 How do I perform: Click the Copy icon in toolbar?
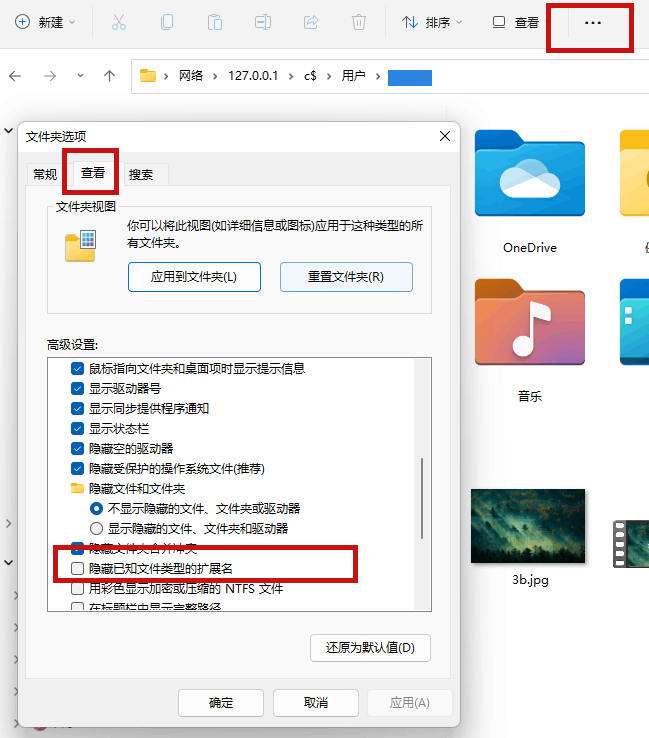167,22
